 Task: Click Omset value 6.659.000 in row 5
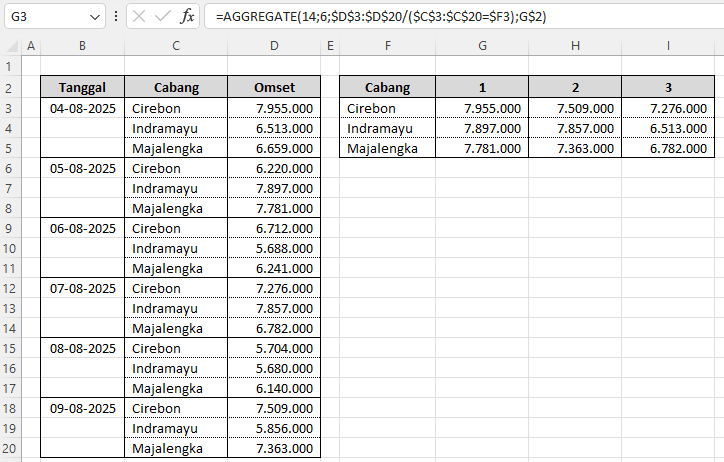pyautogui.click(x=274, y=148)
